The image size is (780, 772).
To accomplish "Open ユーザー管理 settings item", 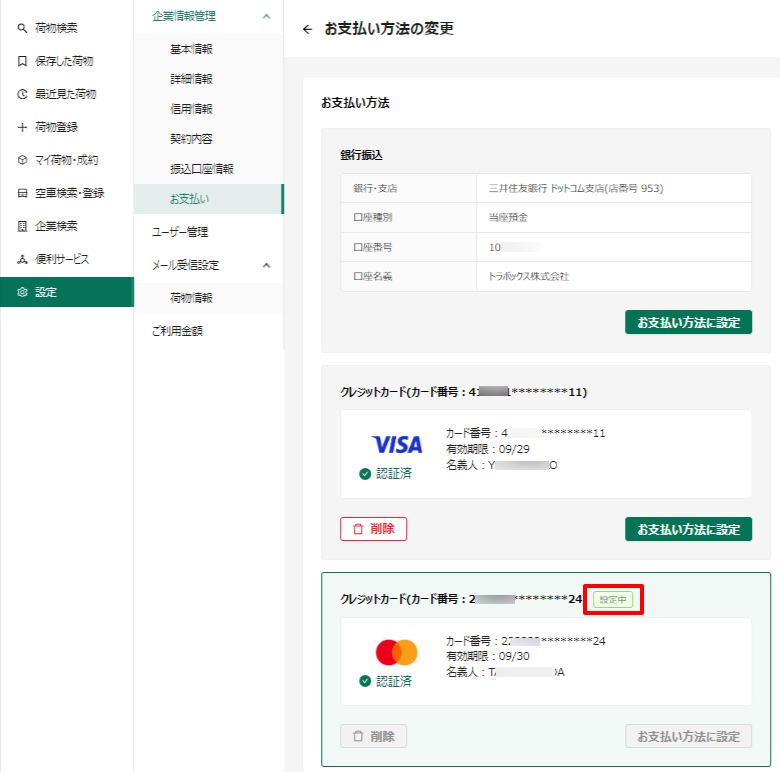I will (x=208, y=232).
